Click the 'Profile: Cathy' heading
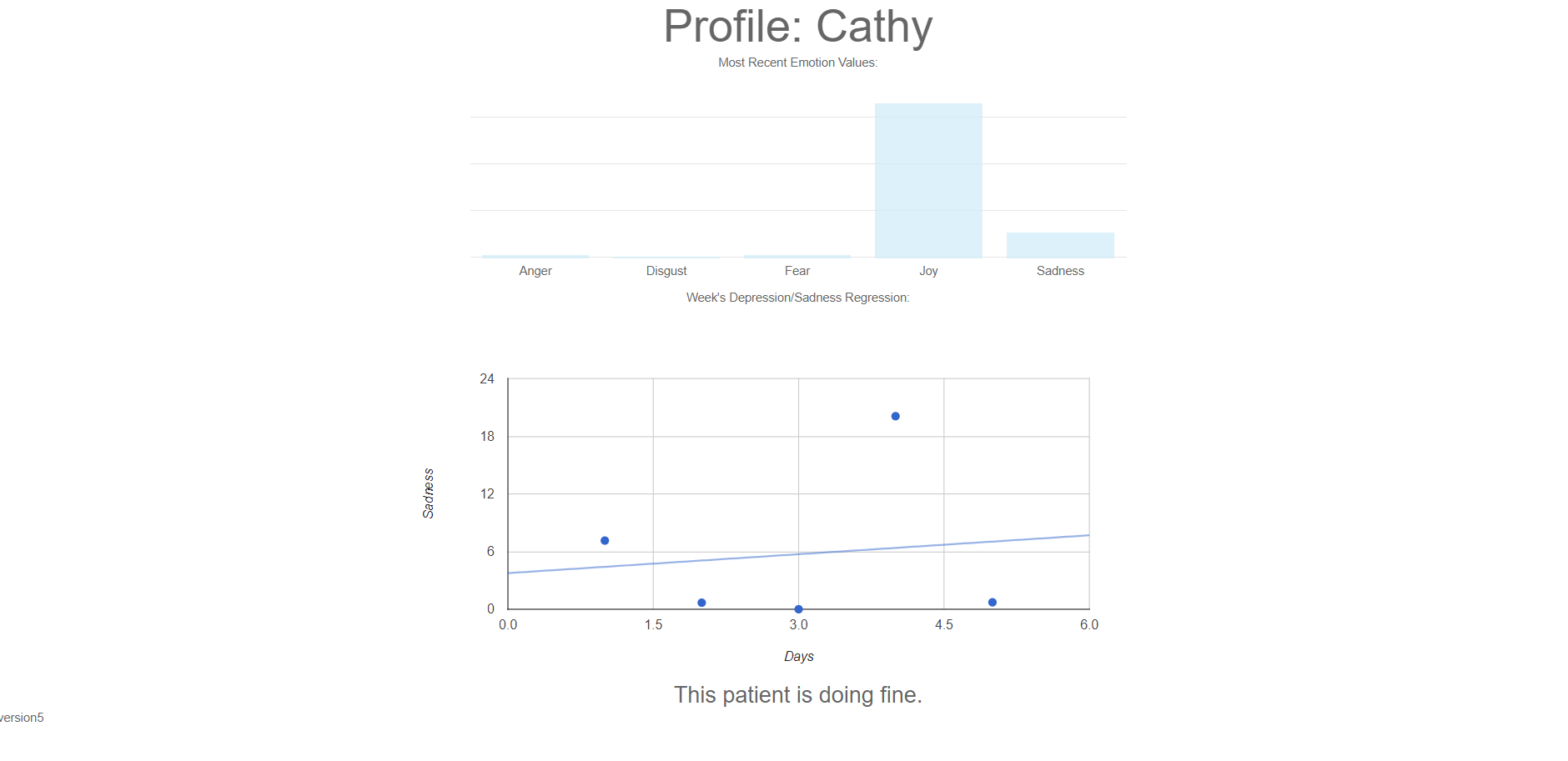 click(798, 27)
